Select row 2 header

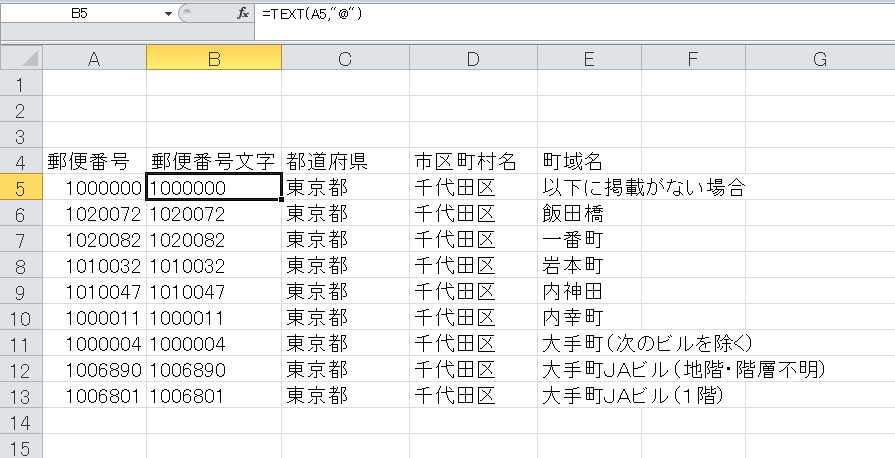pos(21,110)
